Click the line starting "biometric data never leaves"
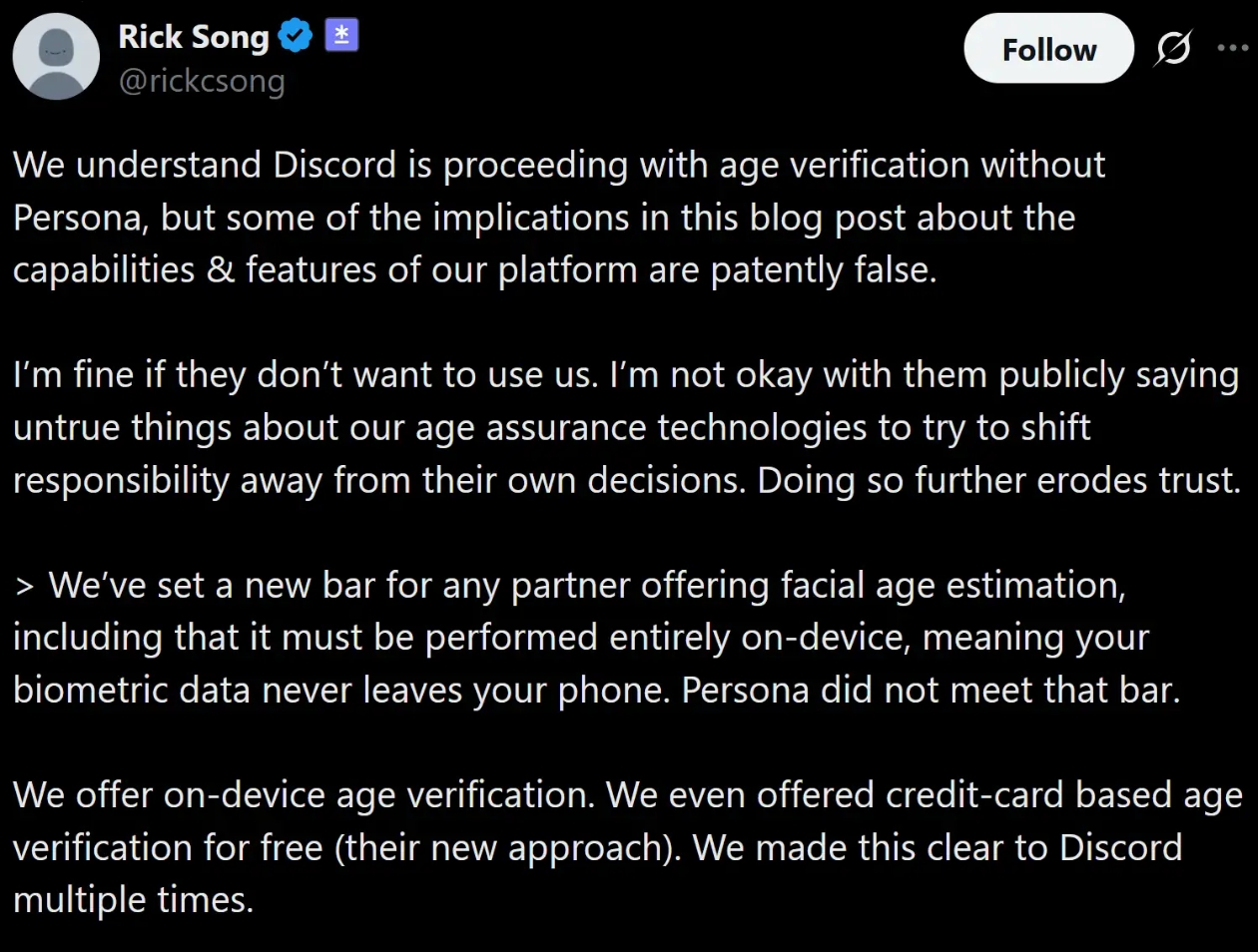 pyautogui.click(x=596, y=691)
